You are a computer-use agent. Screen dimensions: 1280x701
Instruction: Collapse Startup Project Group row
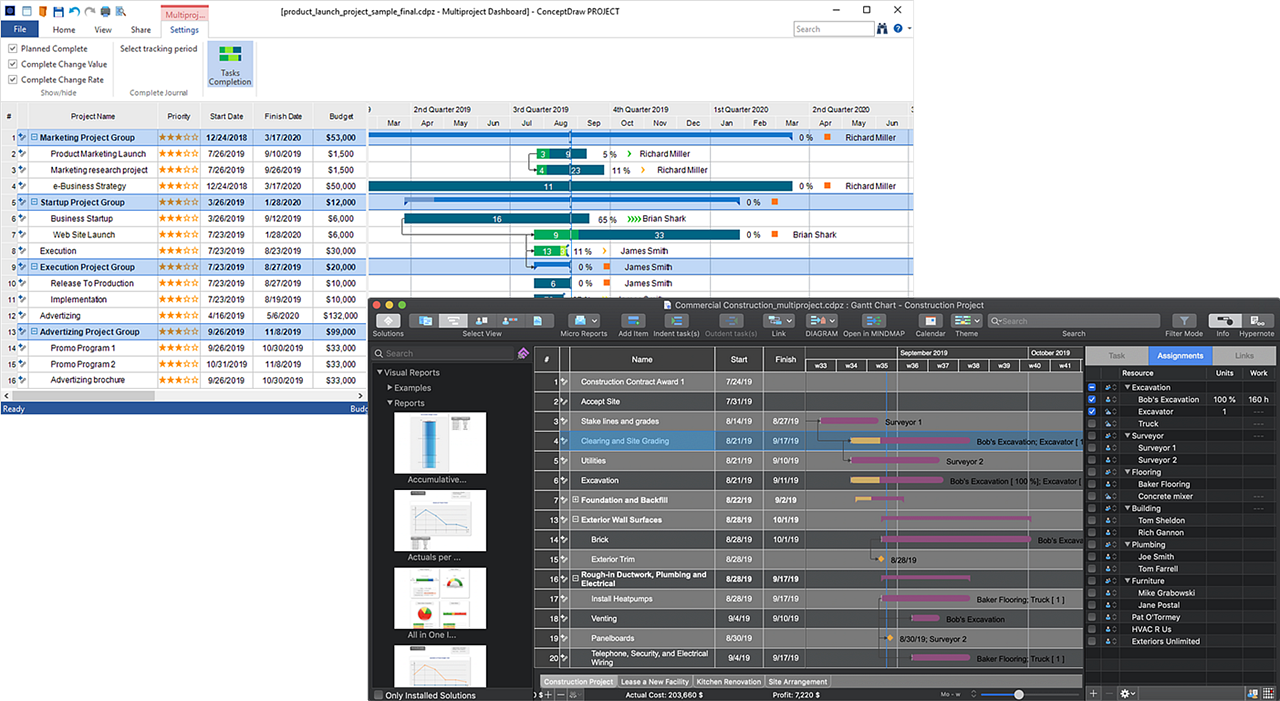pos(34,202)
